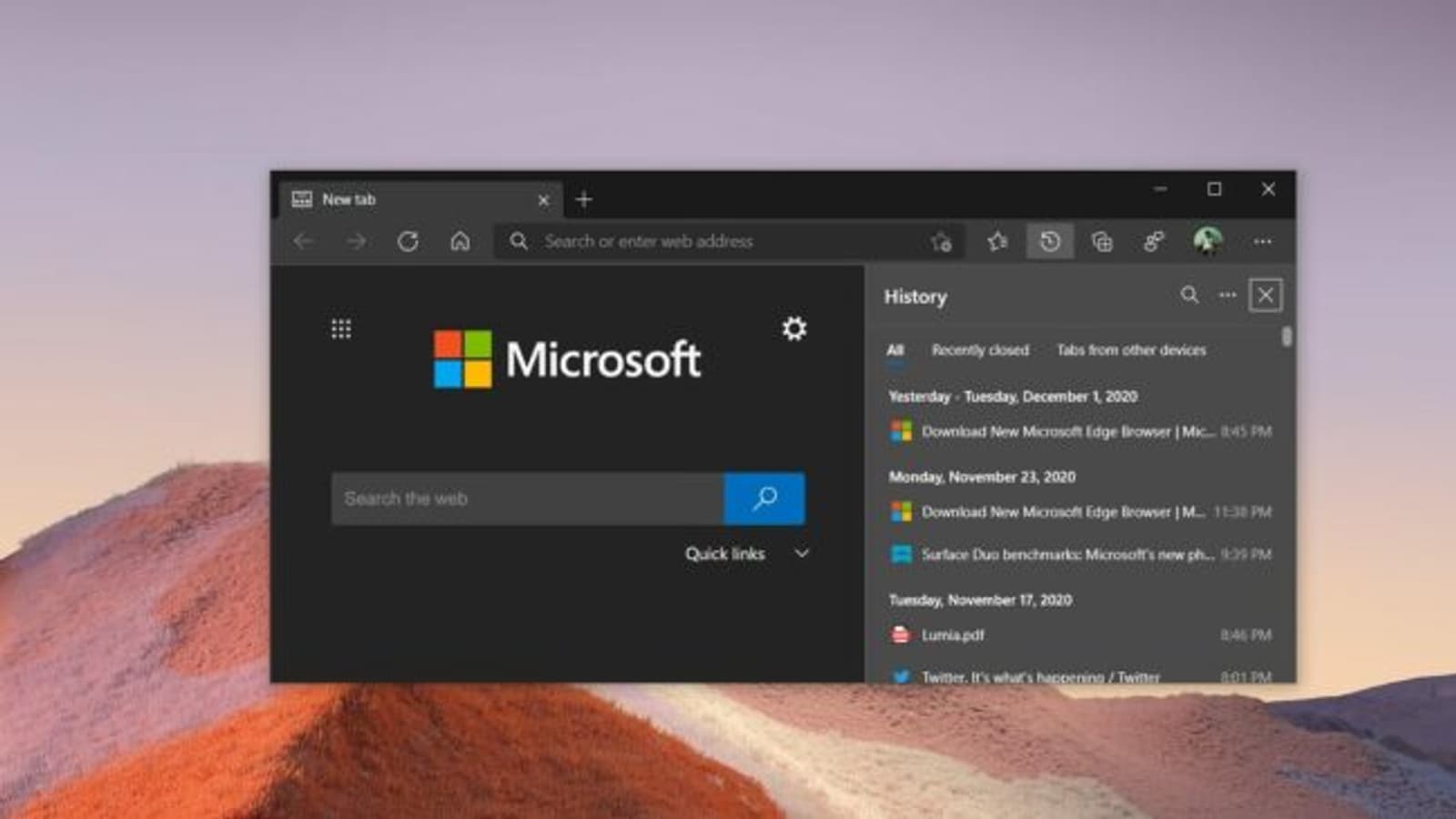Open Lumia.pdf history entry
The width and height of the screenshot is (1456, 819).
click(x=1080, y=635)
